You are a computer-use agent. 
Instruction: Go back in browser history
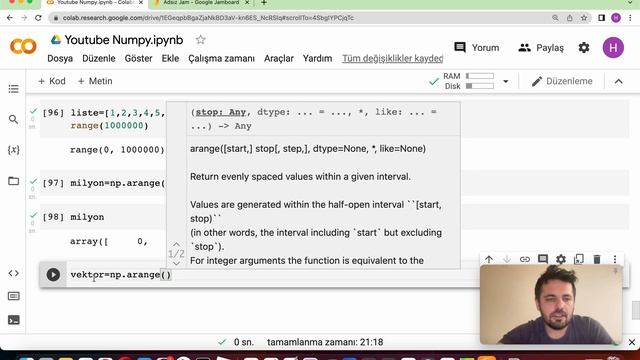pos(10,18)
